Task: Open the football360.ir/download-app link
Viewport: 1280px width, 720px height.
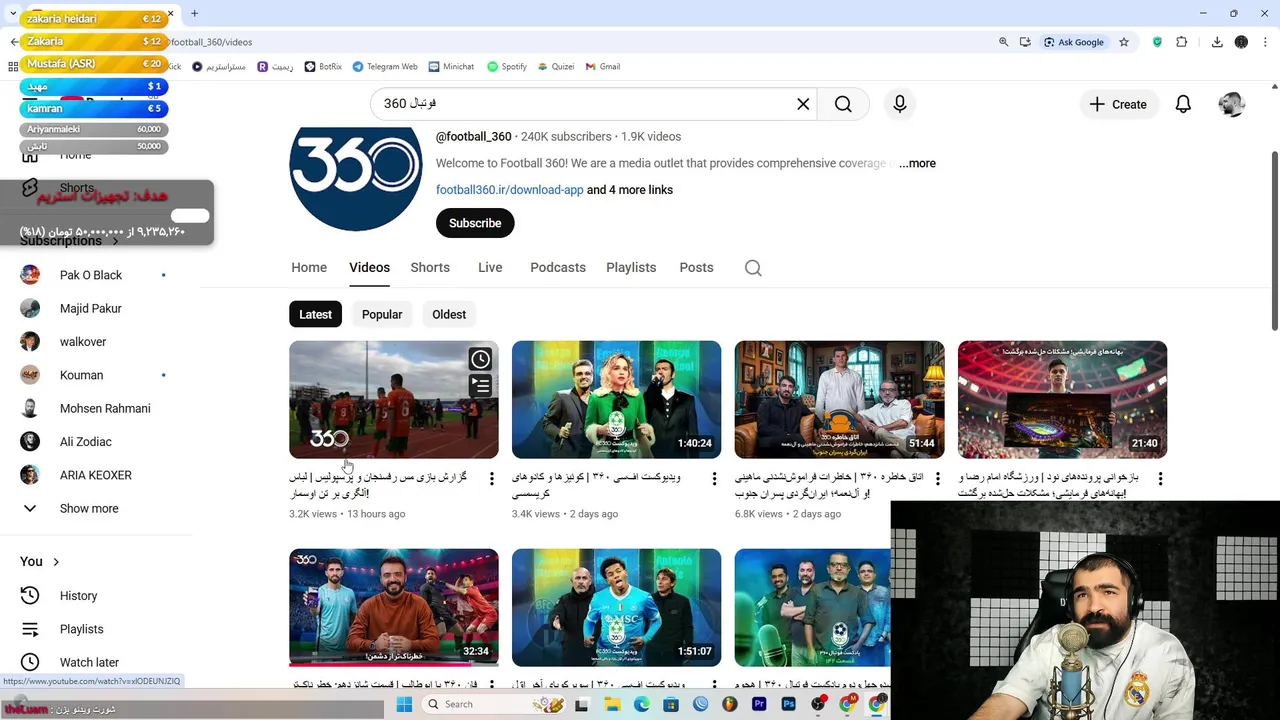Action: coord(509,190)
